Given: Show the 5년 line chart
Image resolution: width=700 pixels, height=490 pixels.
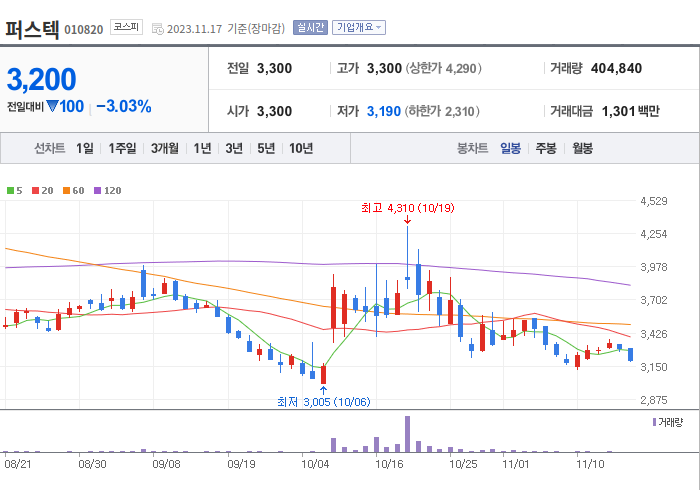Looking at the screenshot, I should (266, 148).
